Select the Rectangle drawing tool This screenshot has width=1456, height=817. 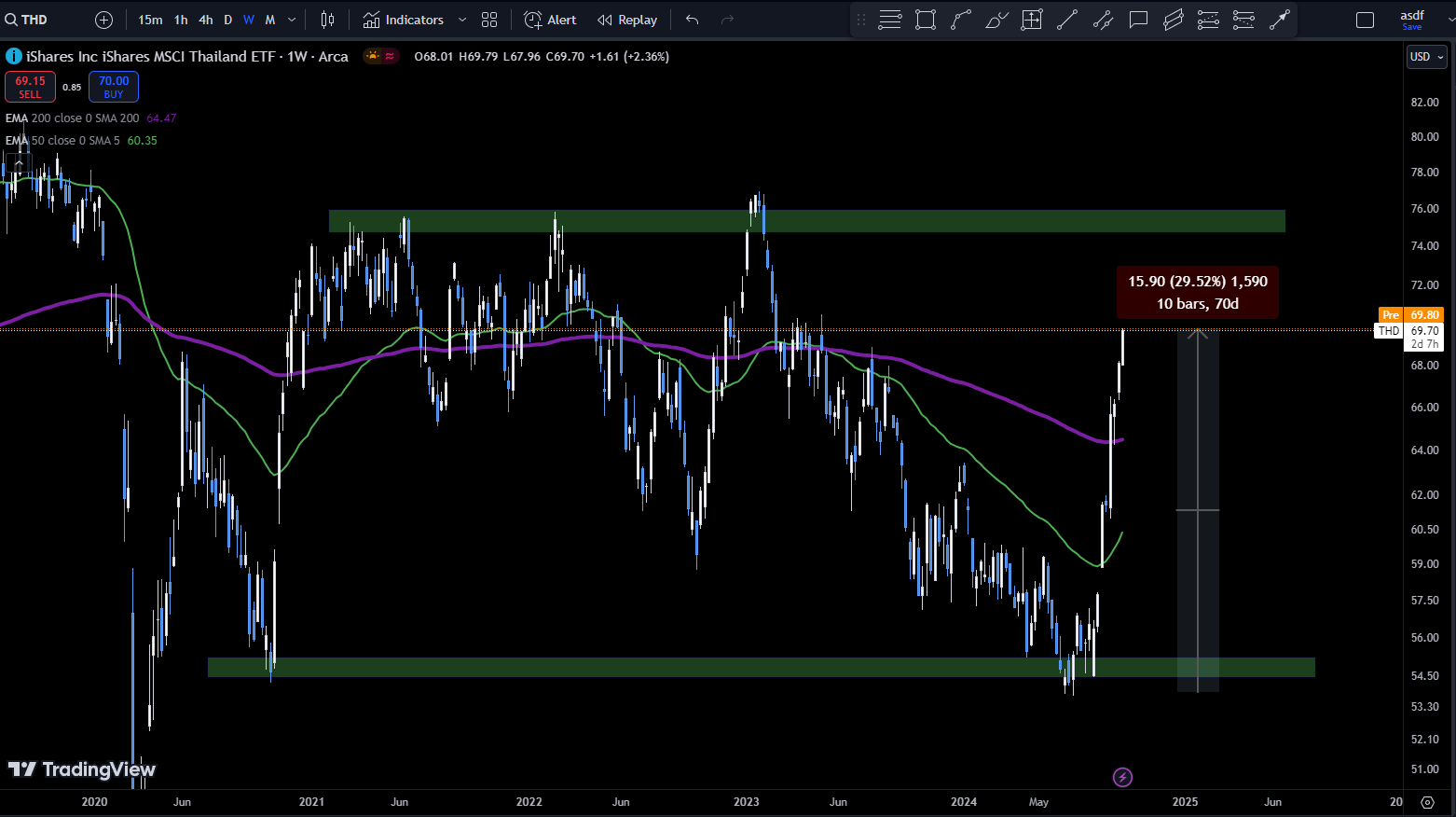(926, 20)
